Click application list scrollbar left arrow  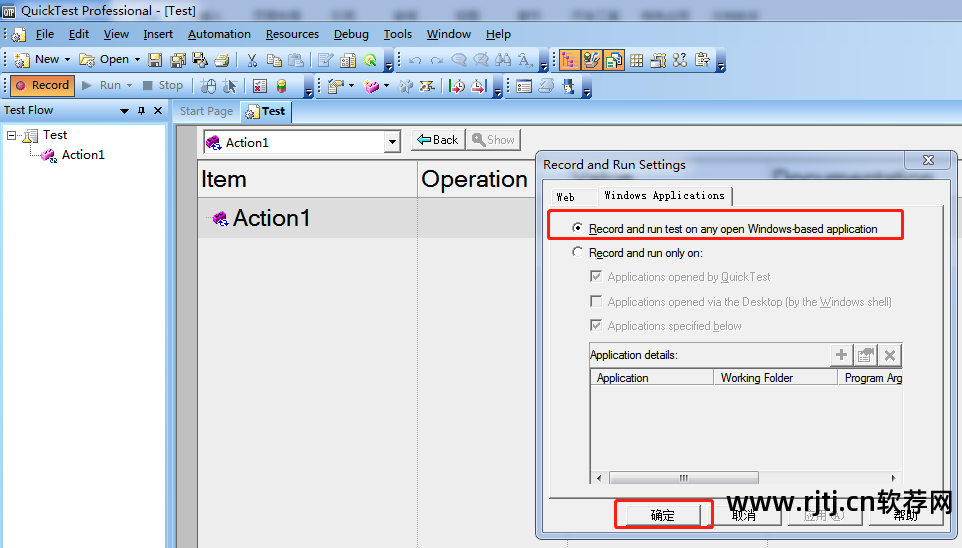599,478
